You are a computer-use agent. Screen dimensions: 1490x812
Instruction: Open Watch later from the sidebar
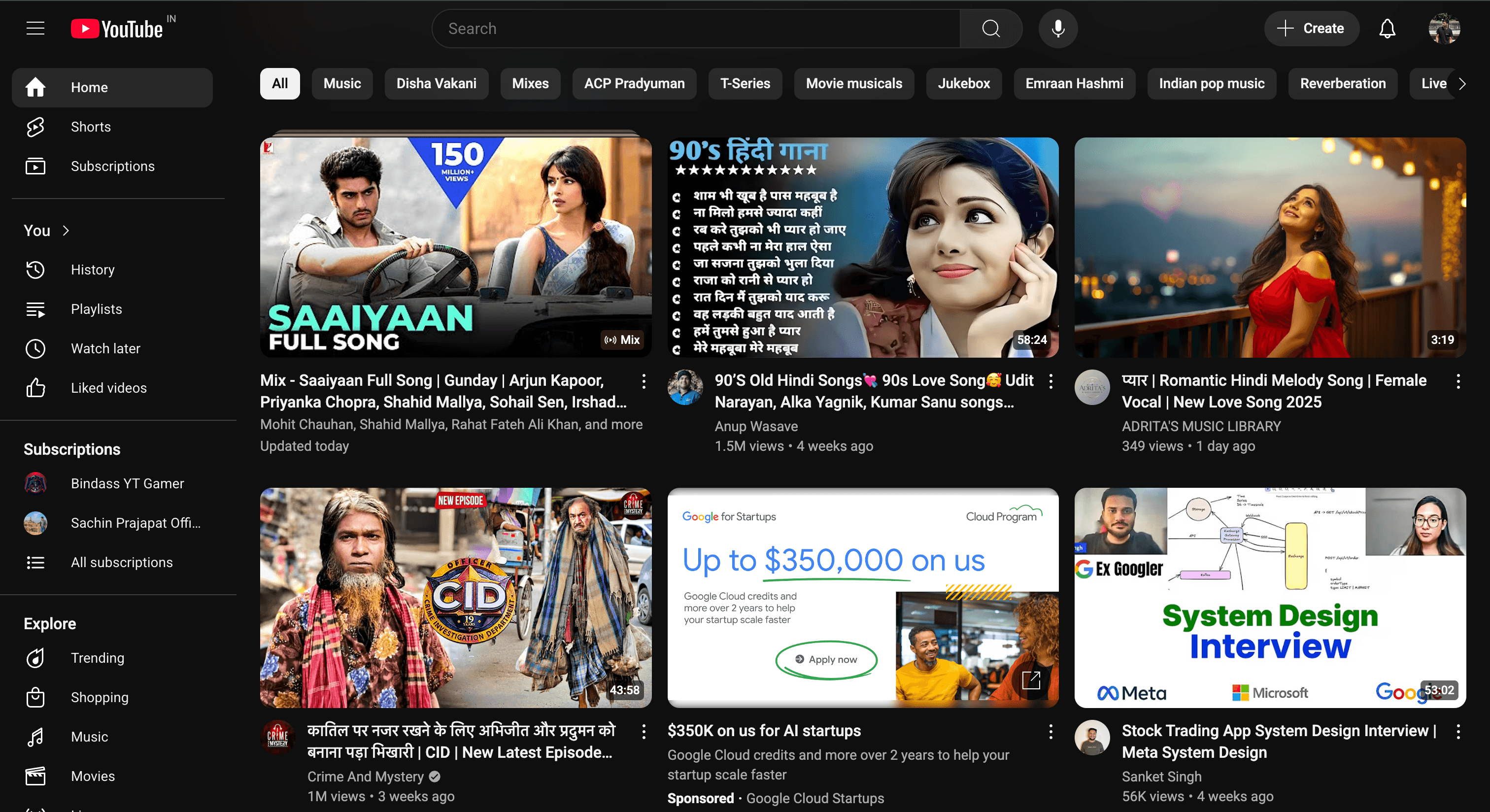(x=105, y=348)
